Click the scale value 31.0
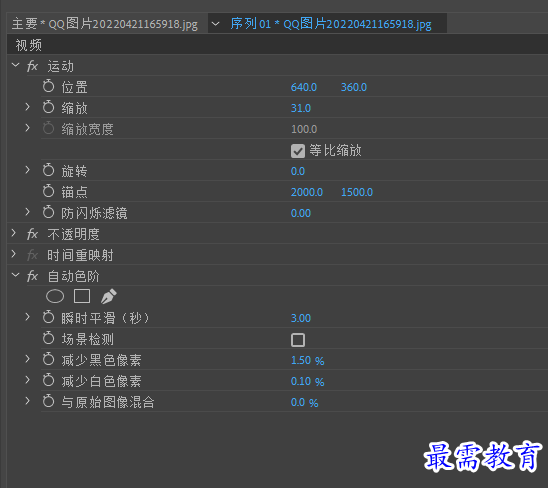548x488 pixels. pyautogui.click(x=301, y=108)
